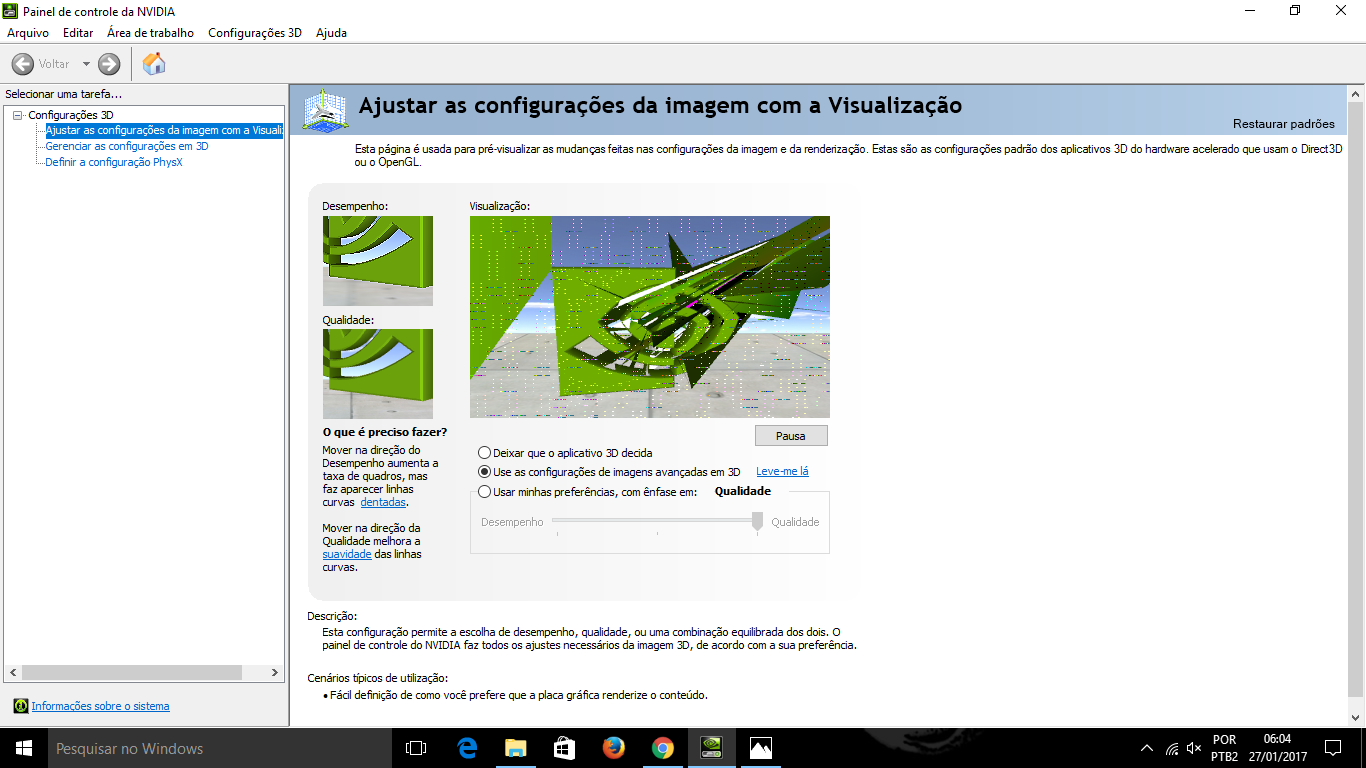1366x768 pixels.
Task: Click the Leve-me lá link
Action: coord(782,472)
